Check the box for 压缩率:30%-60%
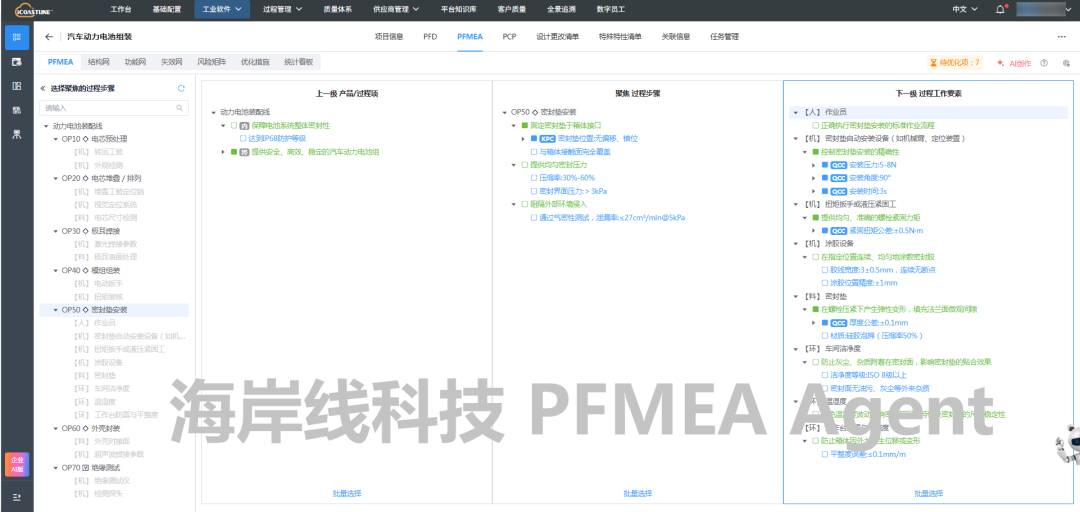 click(534, 178)
